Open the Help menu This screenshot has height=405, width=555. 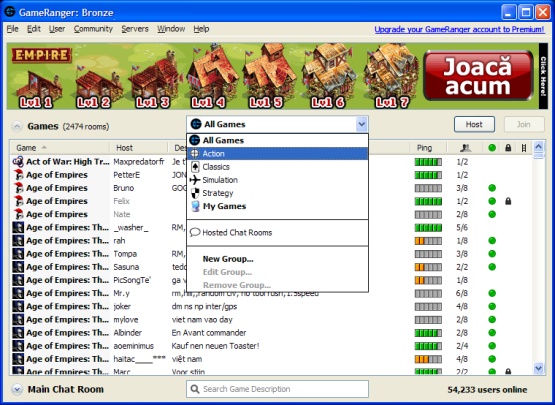pyautogui.click(x=201, y=29)
